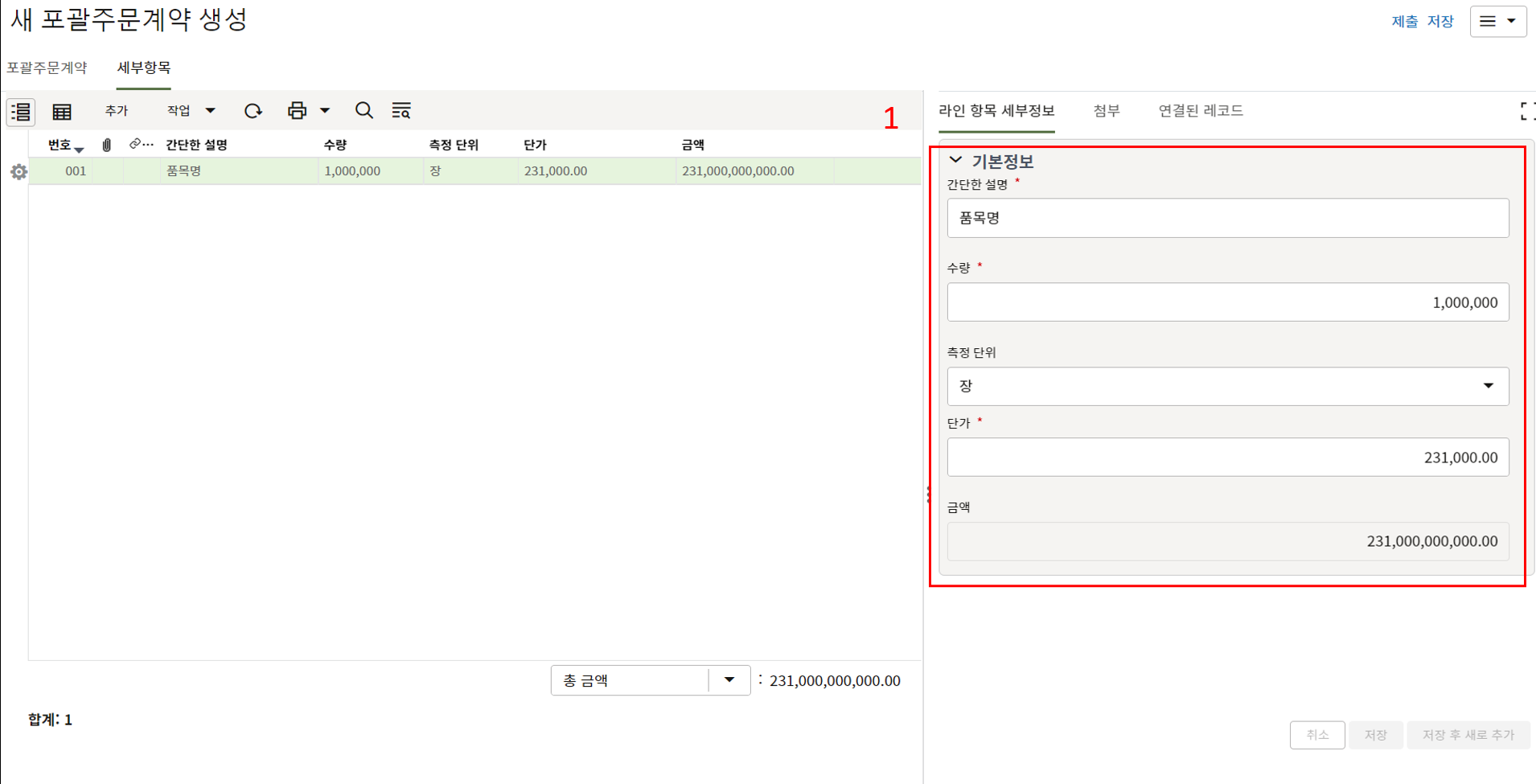Collapse the 기본정보 section
The width and height of the screenshot is (1536, 784).
point(955,161)
